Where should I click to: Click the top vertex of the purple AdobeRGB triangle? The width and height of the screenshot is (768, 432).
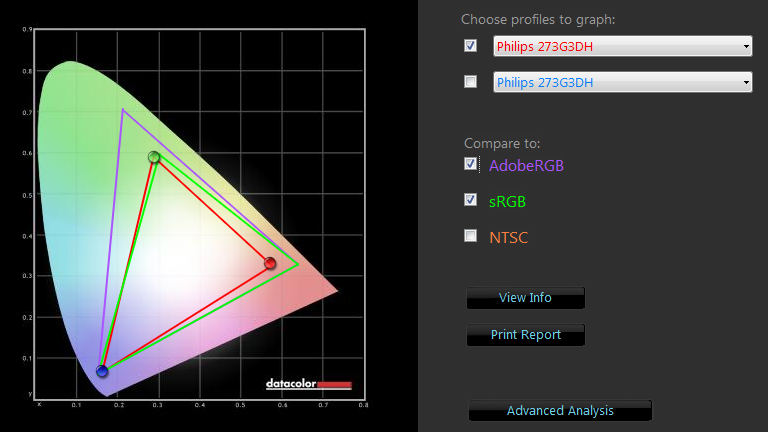click(x=123, y=109)
